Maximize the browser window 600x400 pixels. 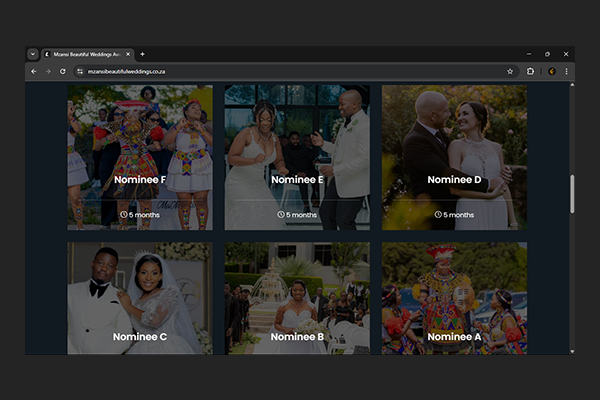(x=547, y=54)
